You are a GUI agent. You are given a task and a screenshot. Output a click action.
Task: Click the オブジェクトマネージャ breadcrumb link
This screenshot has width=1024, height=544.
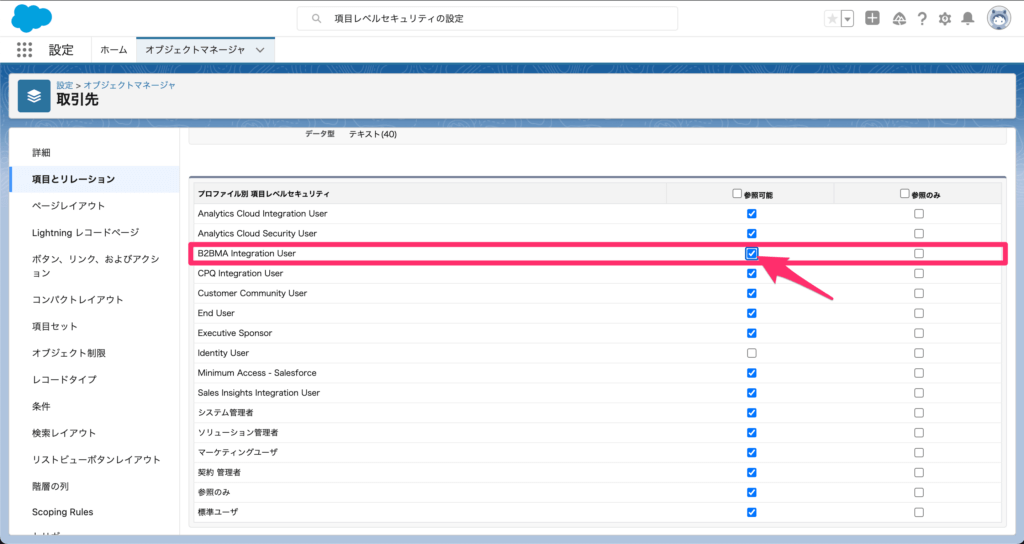pos(129,85)
